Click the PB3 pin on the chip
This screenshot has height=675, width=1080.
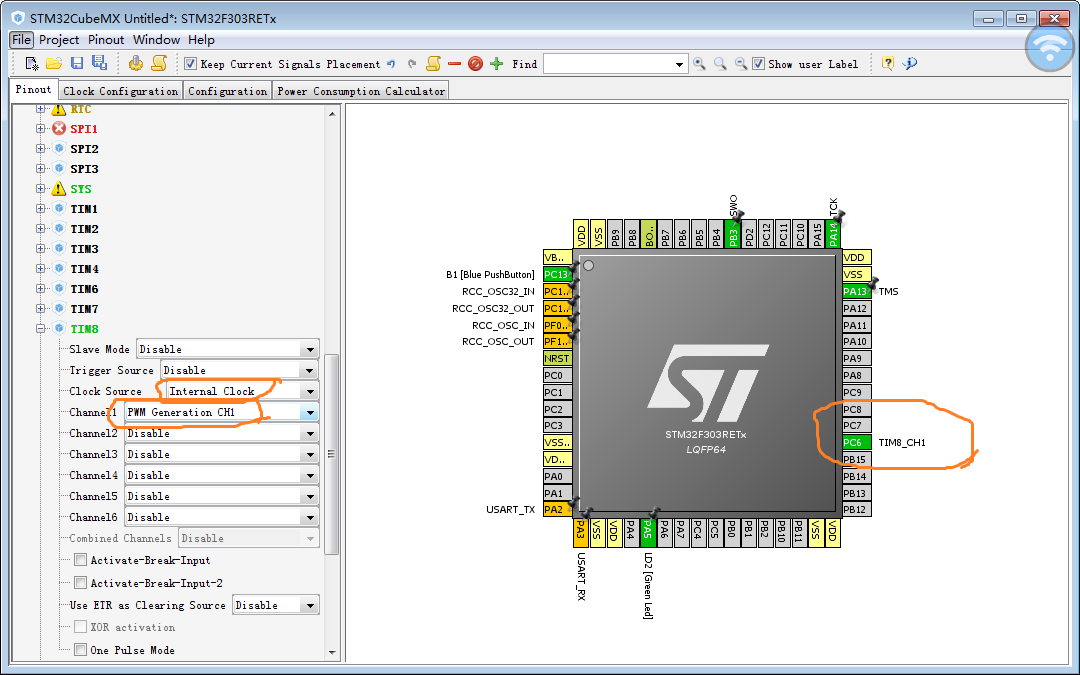[733, 234]
